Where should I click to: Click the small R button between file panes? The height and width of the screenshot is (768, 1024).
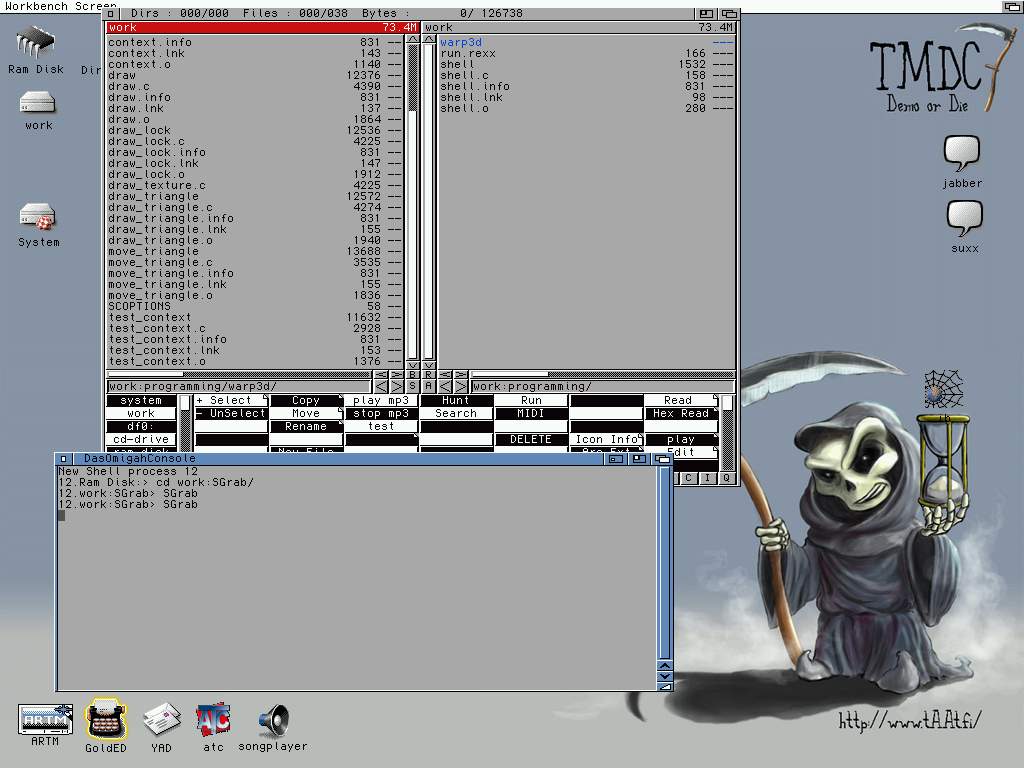[x=428, y=374]
